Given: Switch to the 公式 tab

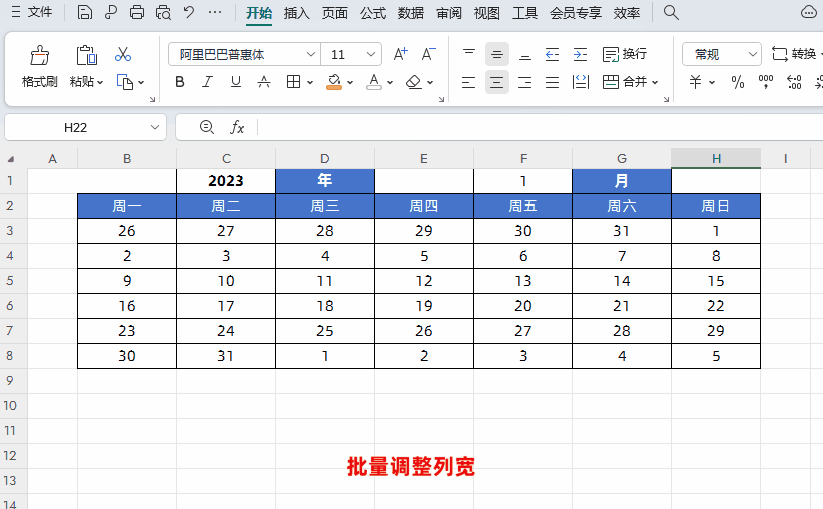Looking at the screenshot, I should (x=373, y=13).
